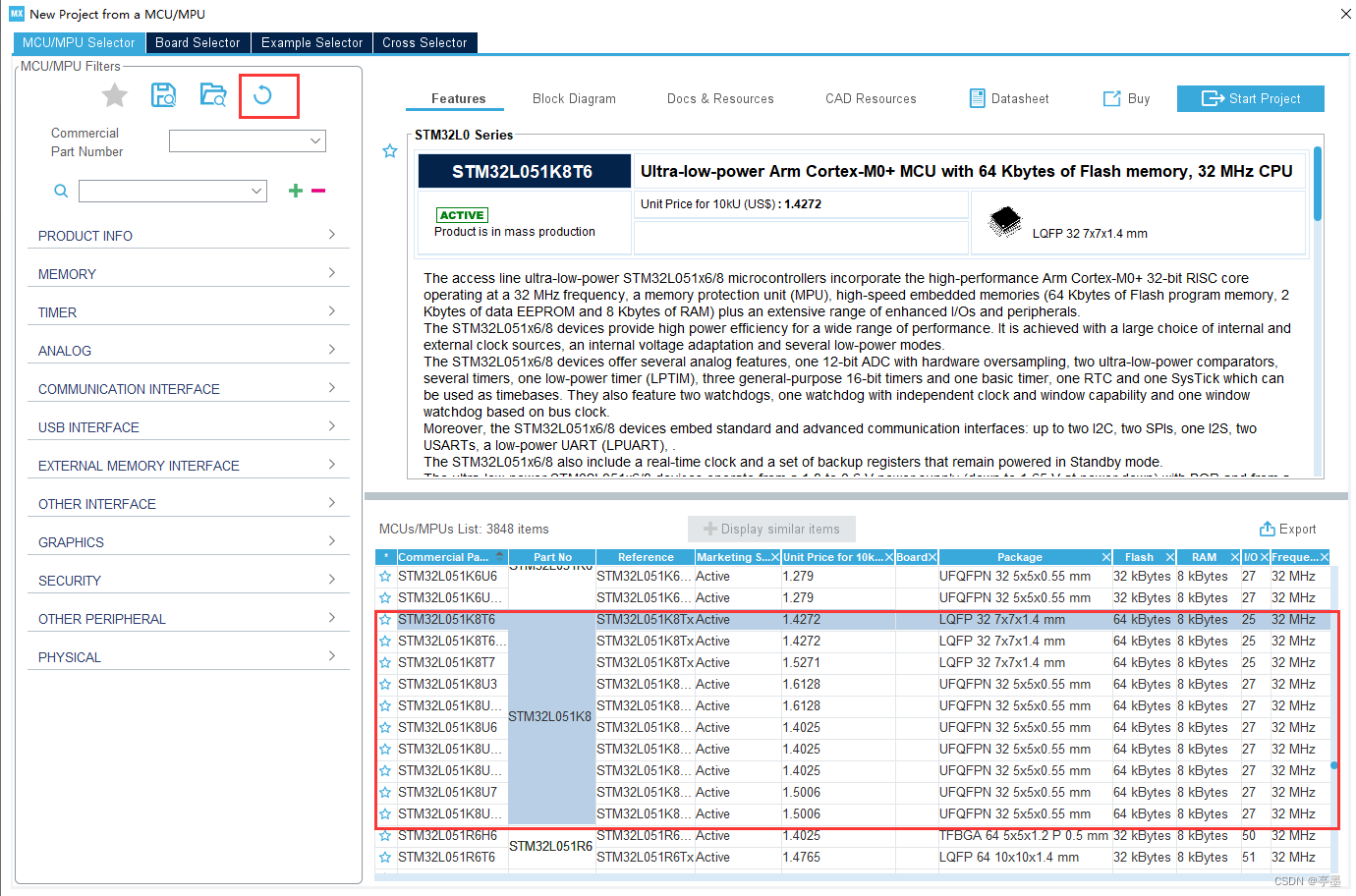Select the STM32L051K8U3 table row
The height and width of the screenshot is (896, 1356).
tap(853, 685)
